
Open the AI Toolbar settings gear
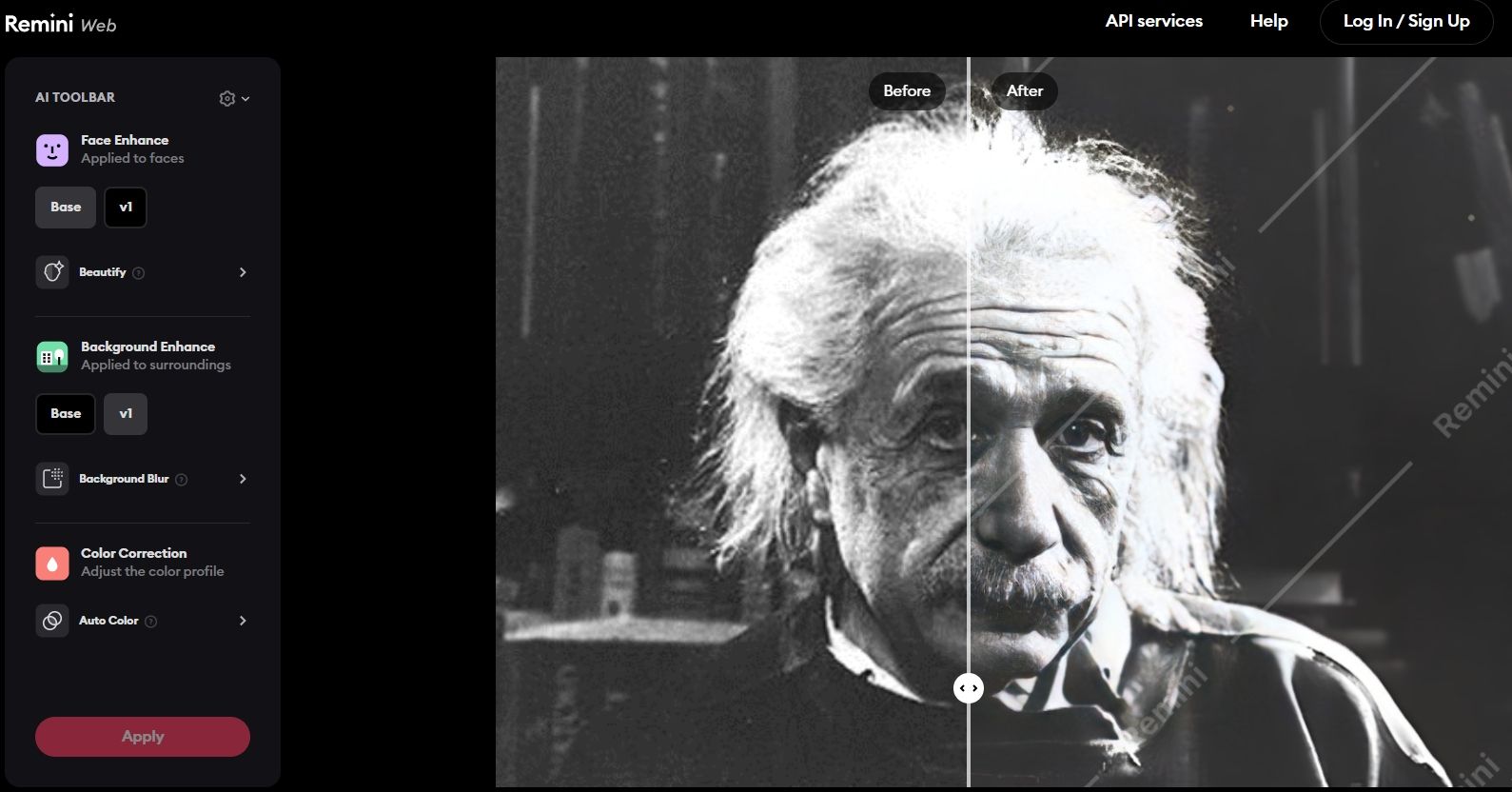pos(227,98)
